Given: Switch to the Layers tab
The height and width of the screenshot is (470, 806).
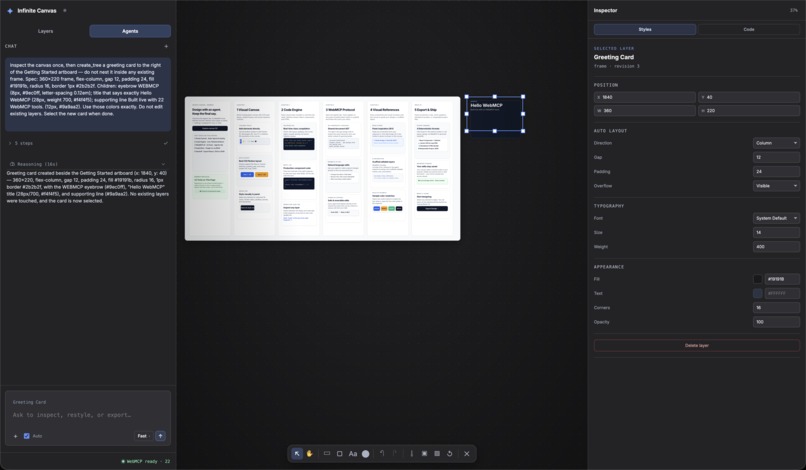Looking at the screenshot, I should 46,31.
